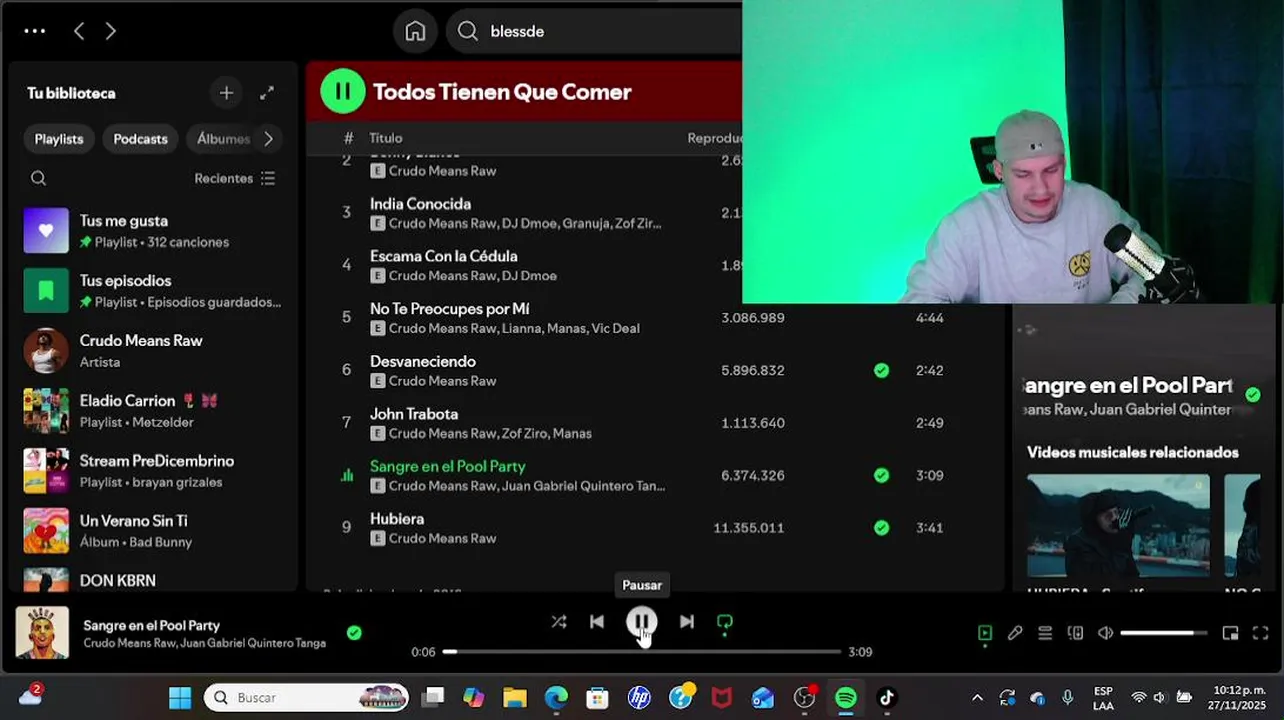Play the track Desvaneciendo
Screen dimensions: 1284x720
coord(422,361)
